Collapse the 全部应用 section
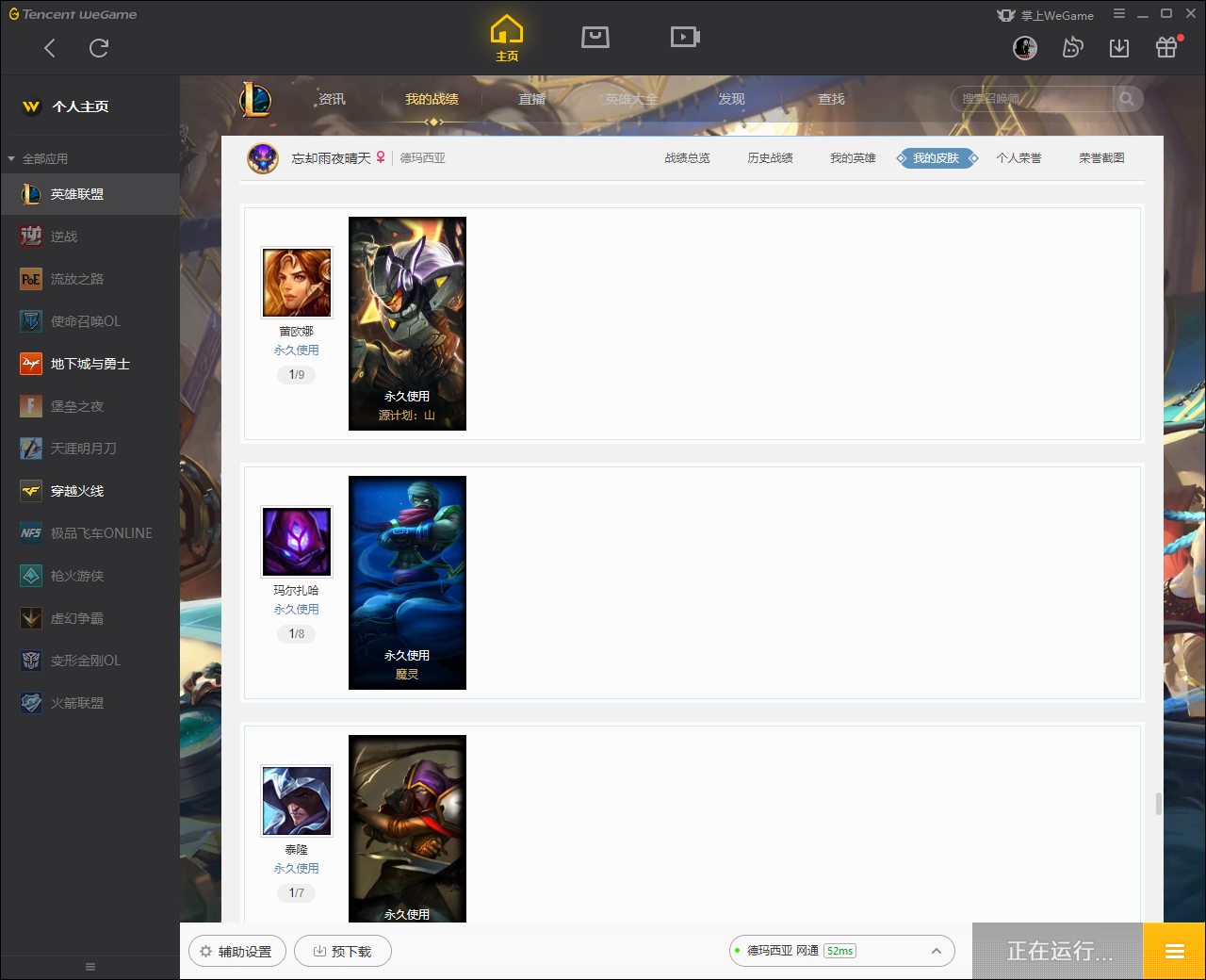 [39, 159]
